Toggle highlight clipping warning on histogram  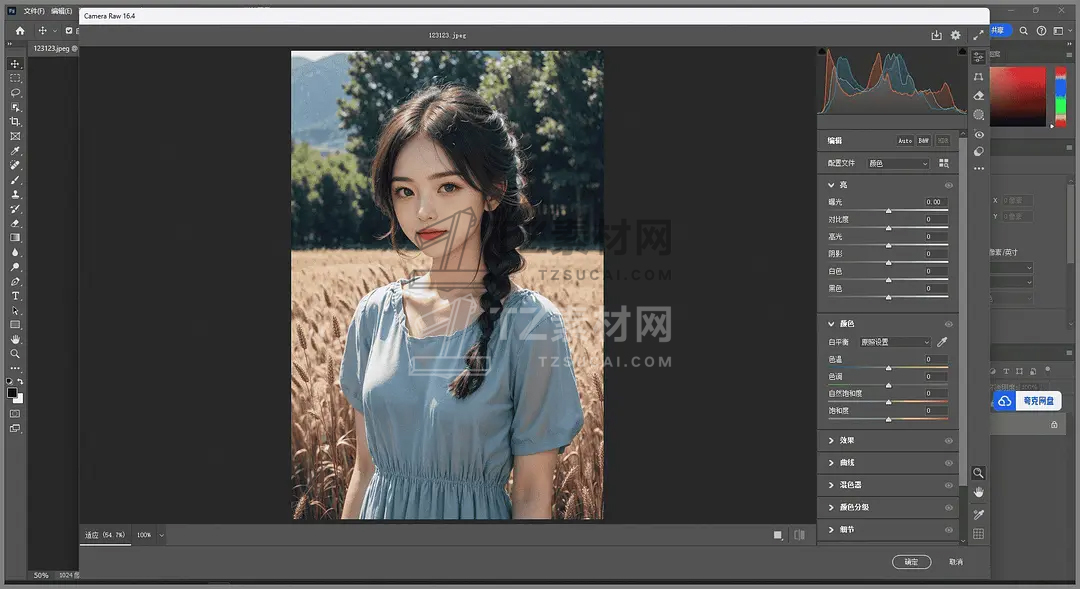962,52
